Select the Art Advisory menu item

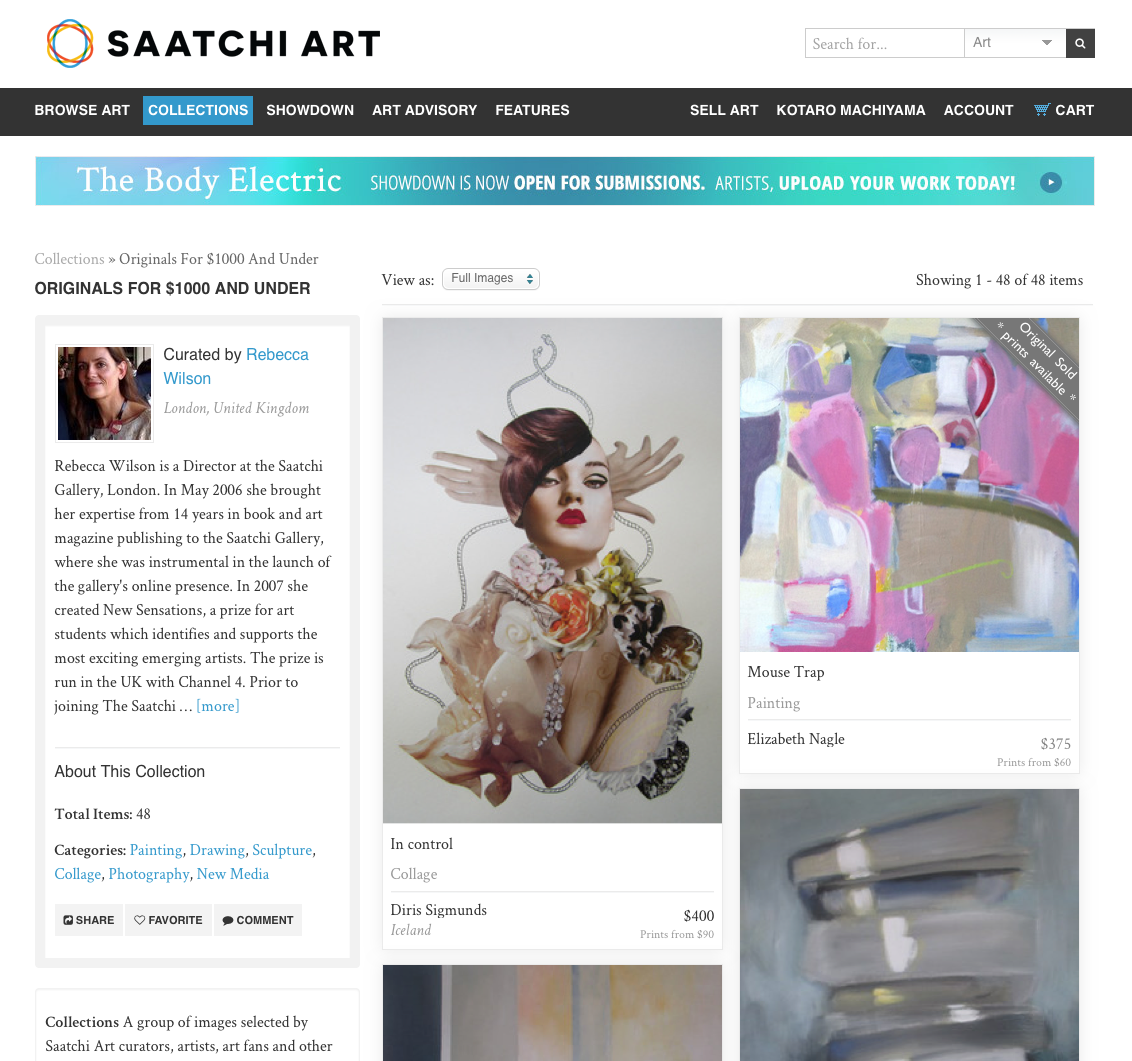pyautogui.click(x=424, y=110)
